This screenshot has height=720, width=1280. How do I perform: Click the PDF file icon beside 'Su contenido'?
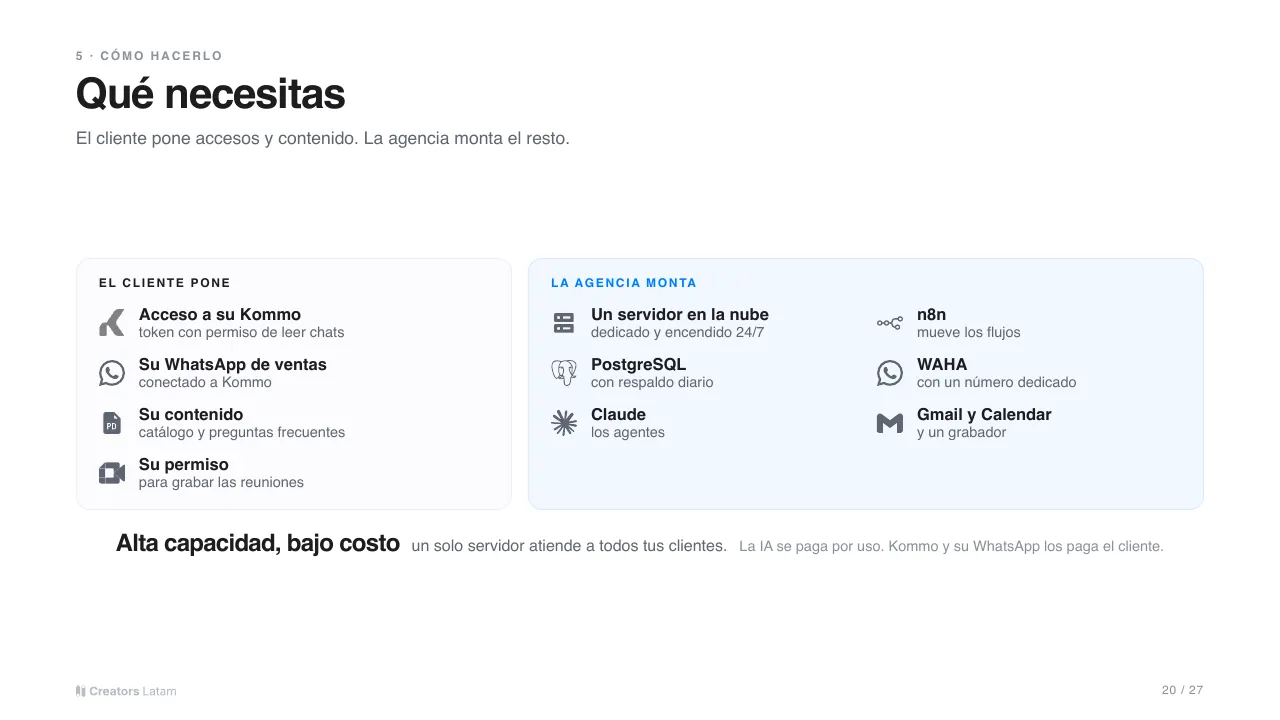coord(112,423)
